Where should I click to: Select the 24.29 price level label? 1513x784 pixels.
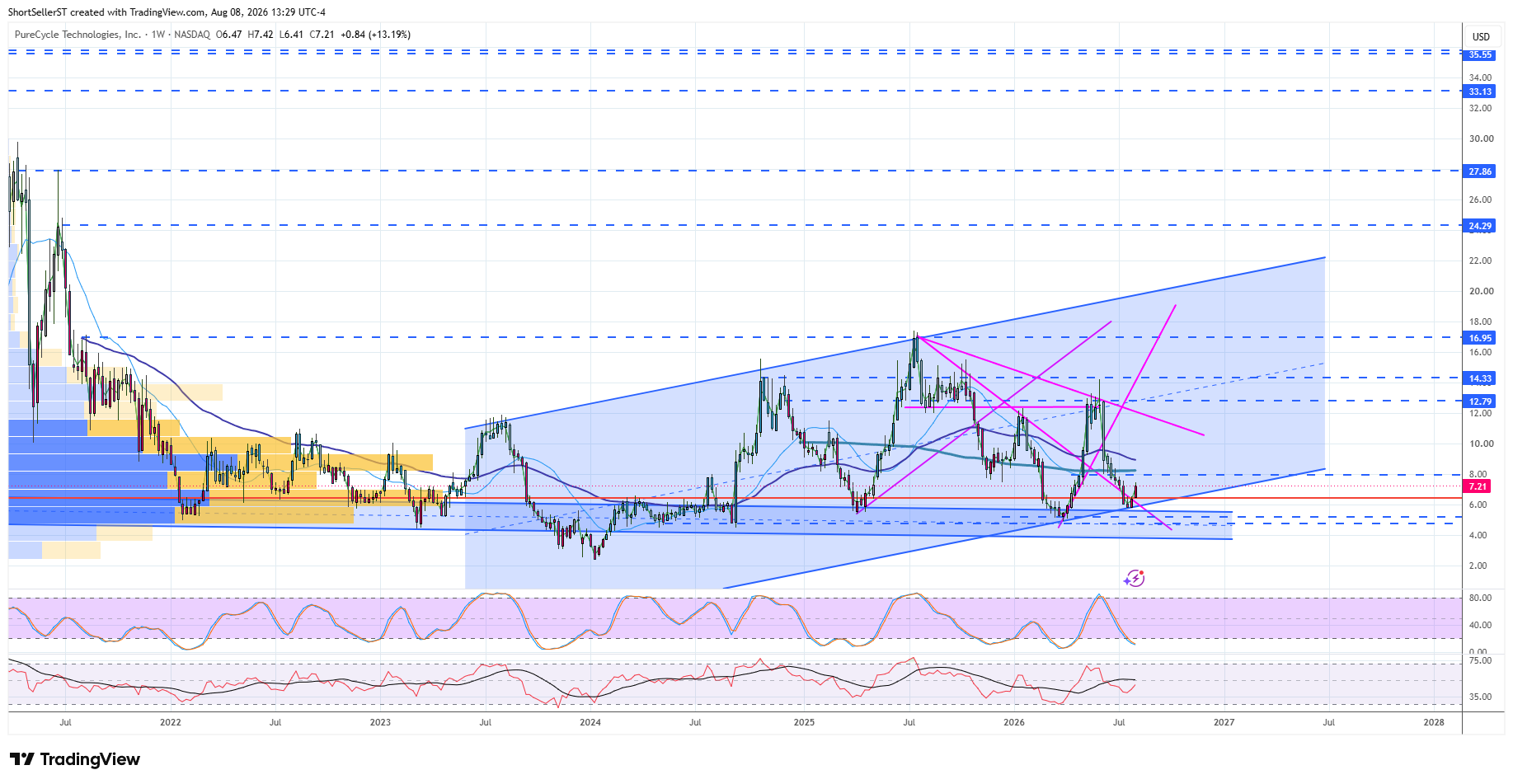coord(1480,226)
